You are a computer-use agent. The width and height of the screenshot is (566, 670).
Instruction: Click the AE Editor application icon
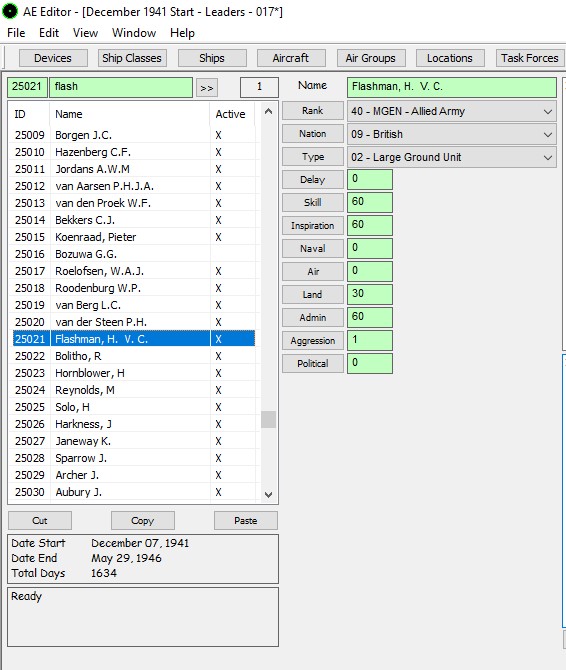click(10, 11)
